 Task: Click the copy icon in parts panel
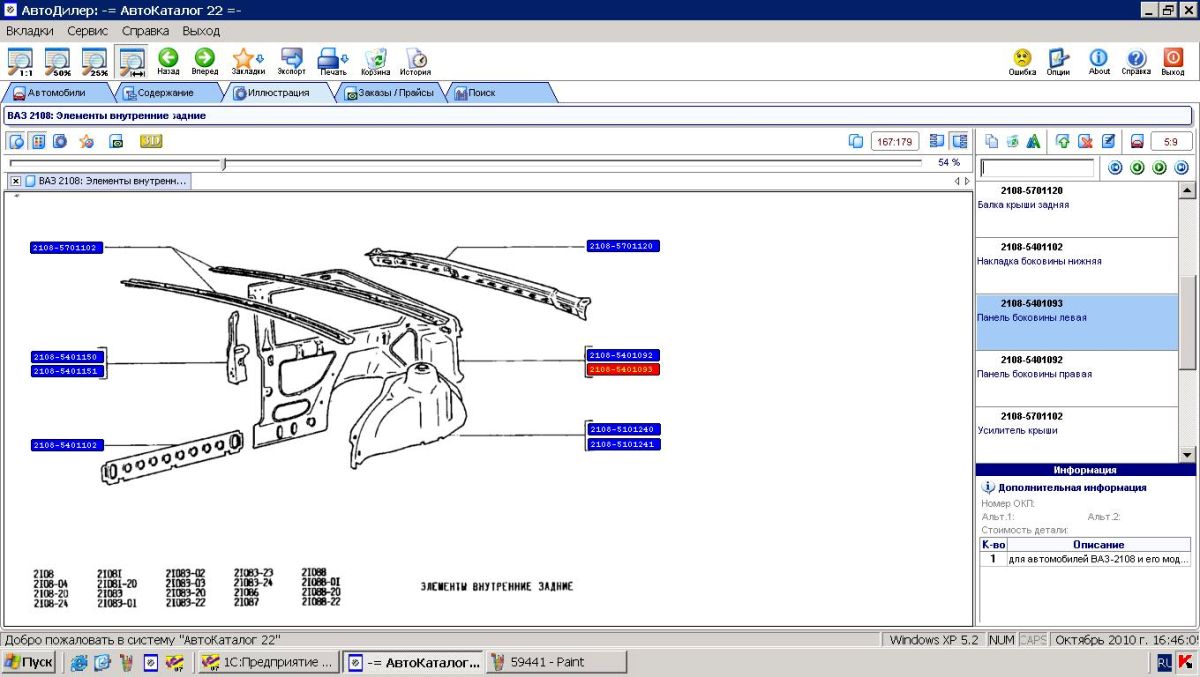(x=992, y=141)
